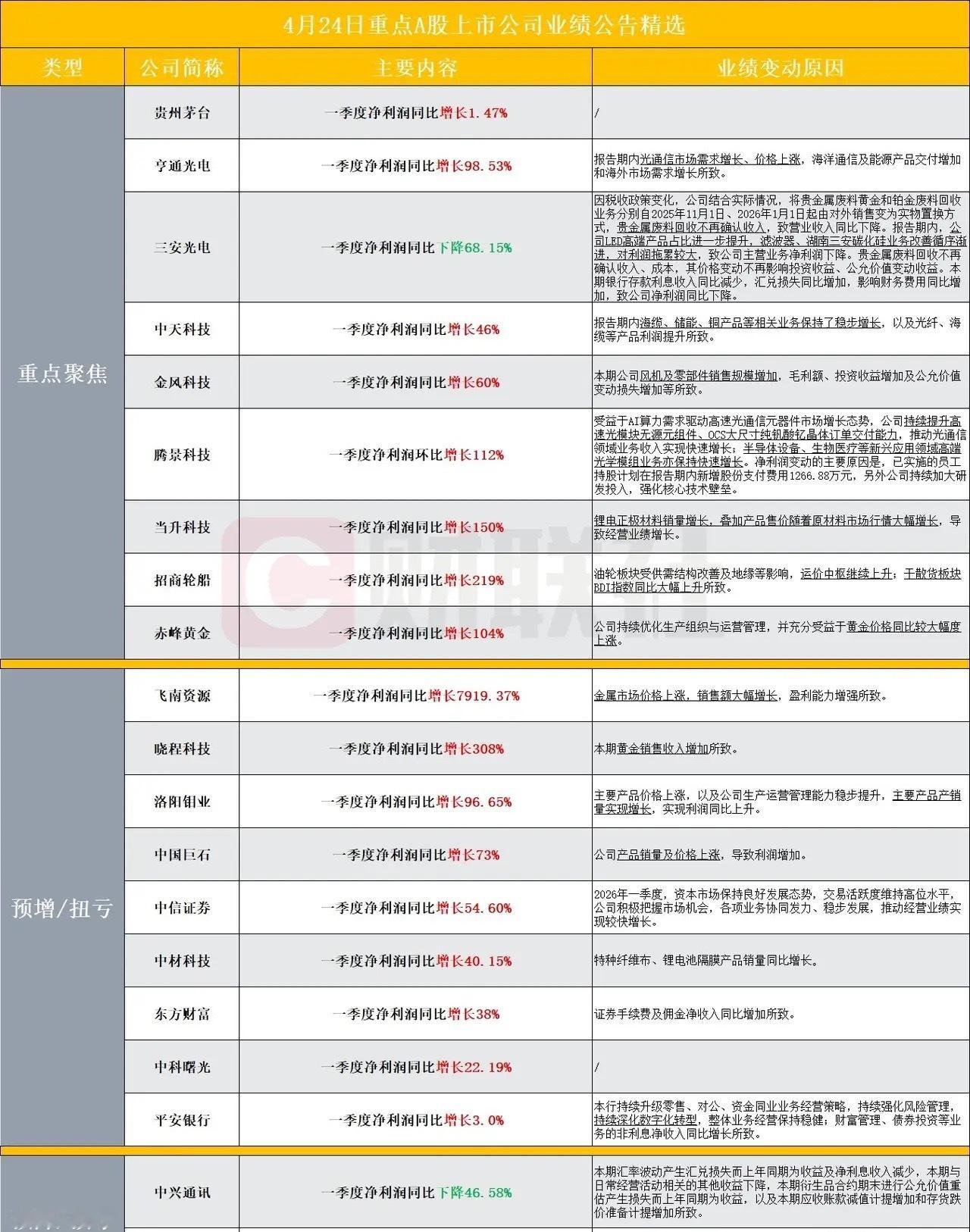Click the '增长73%' profit cell

tap(415, 855)
